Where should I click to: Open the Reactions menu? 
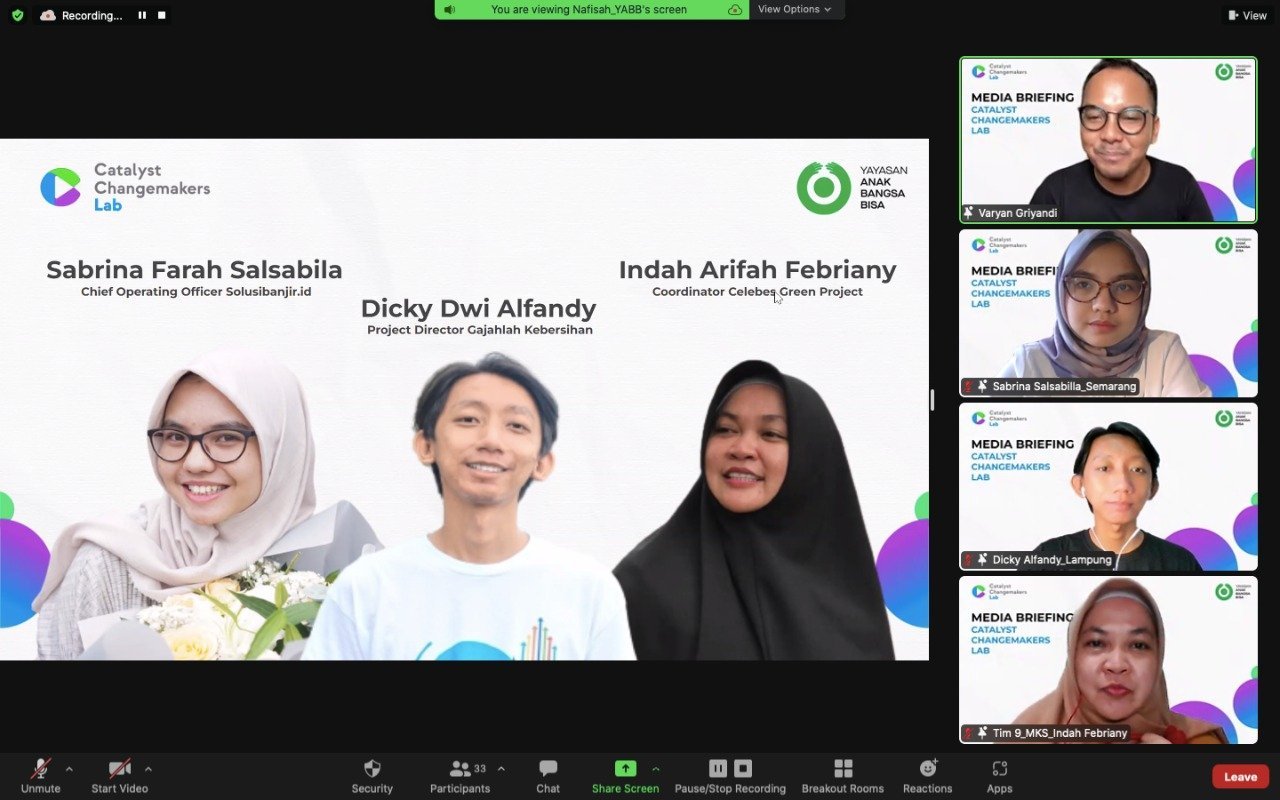click(x=928, y=776)
